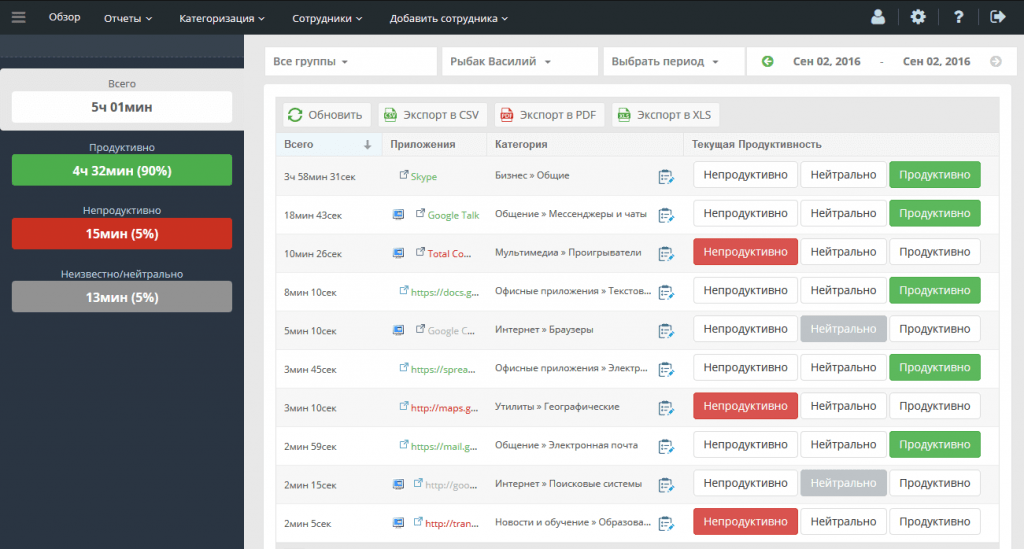This screenshot has height=549, width=1024.
Task: Expand the Отчеты menu
Action: click(128, 18)
